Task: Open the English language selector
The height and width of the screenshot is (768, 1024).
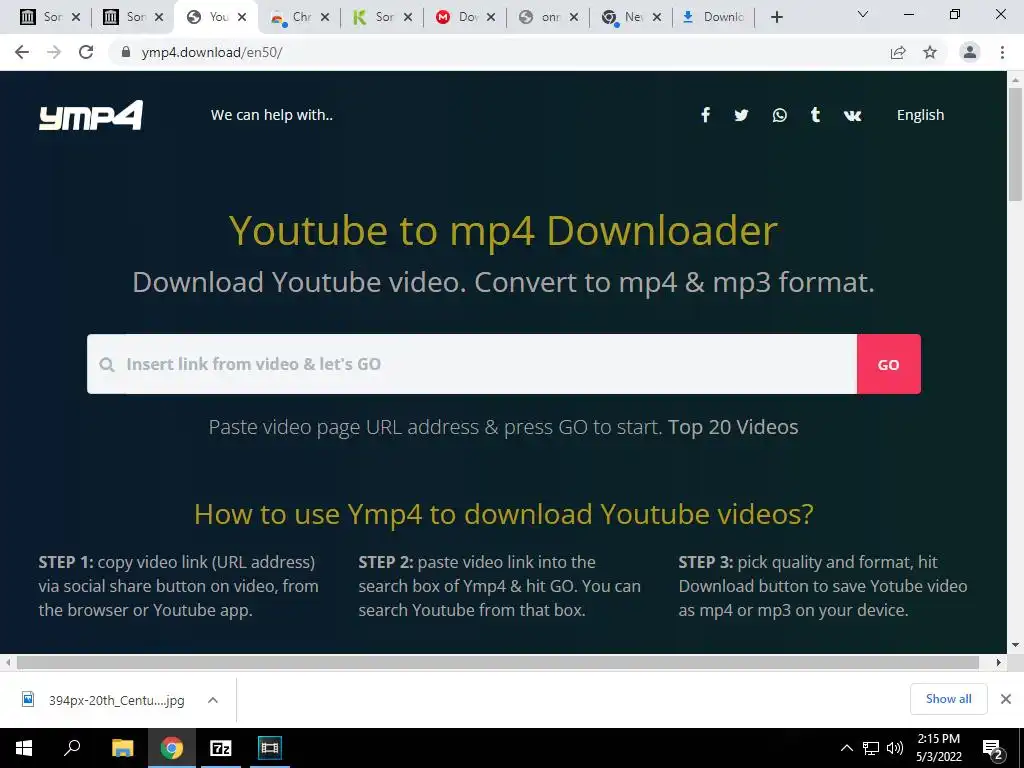Action: (x=920, y=115)
